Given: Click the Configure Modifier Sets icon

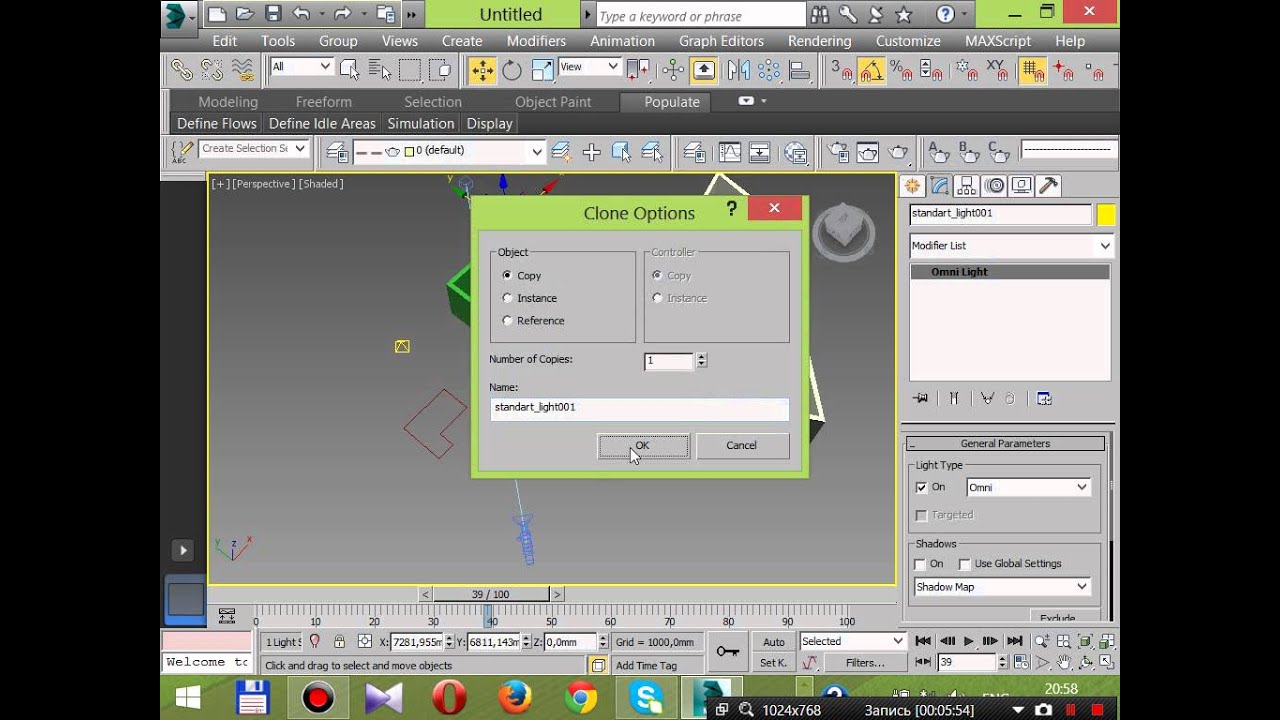Looking at the screenshot, I should [1044, 398].
